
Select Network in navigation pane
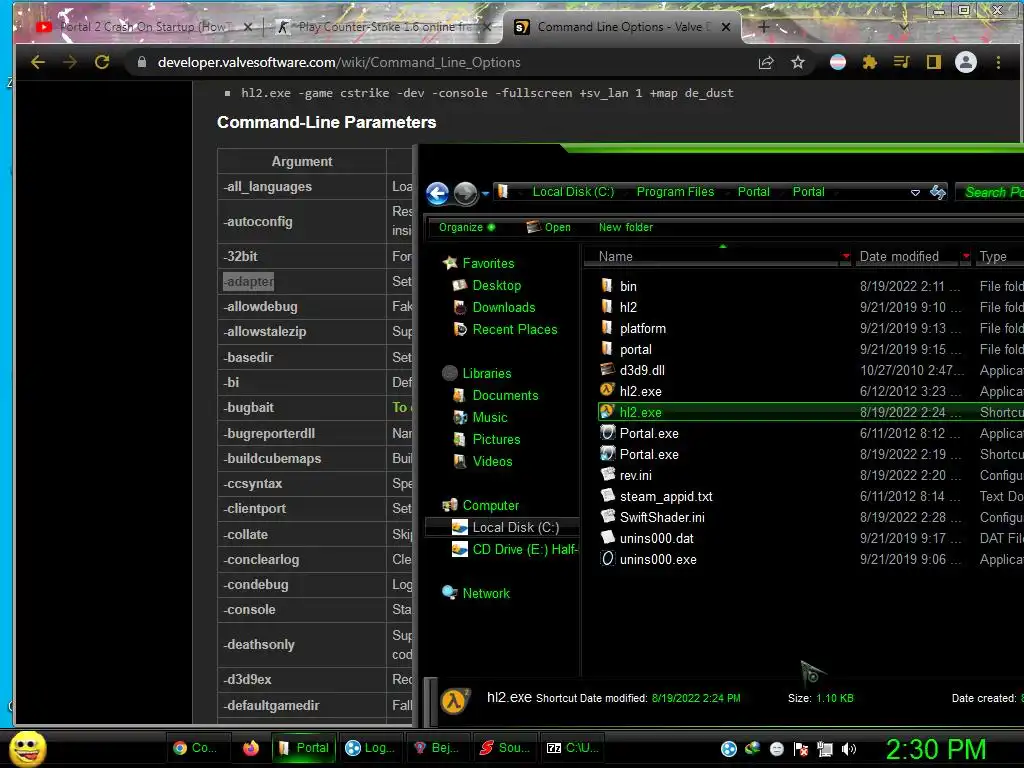tap(486, 594)
